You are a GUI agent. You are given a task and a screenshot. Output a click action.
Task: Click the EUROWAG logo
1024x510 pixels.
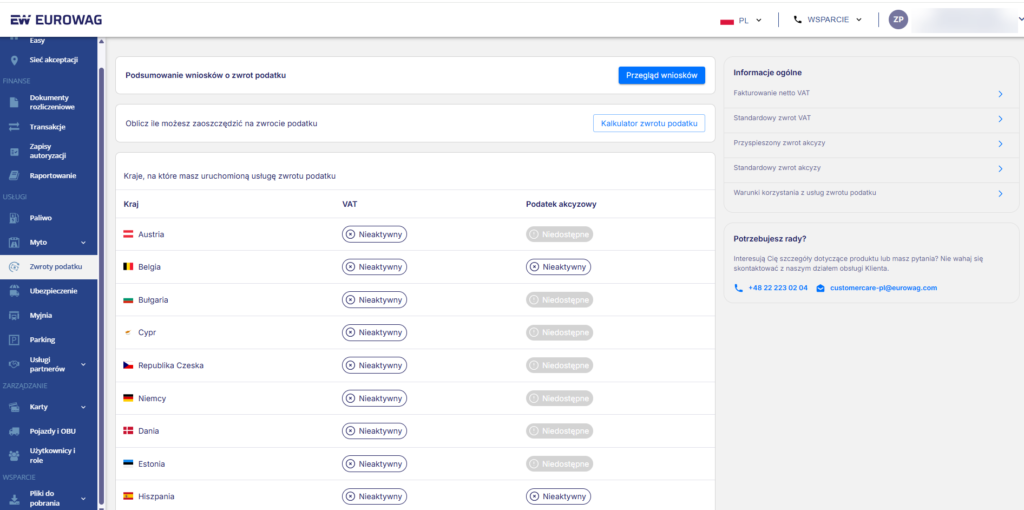click(56, 20)
